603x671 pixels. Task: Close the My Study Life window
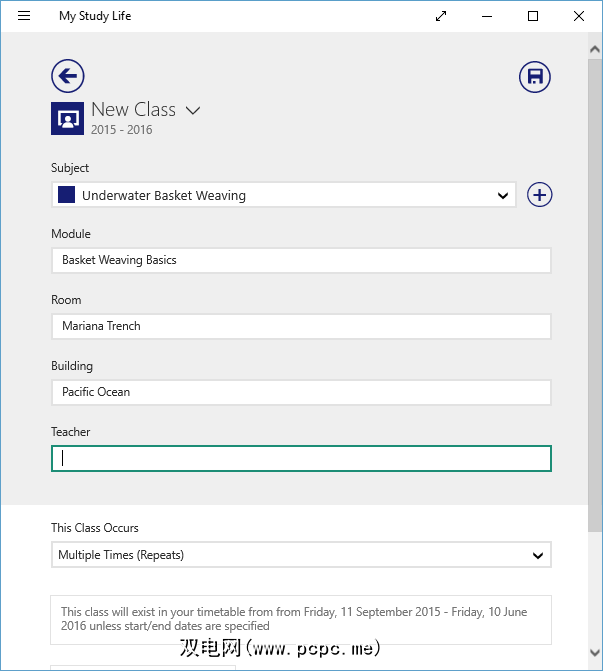tap(579, 16)
